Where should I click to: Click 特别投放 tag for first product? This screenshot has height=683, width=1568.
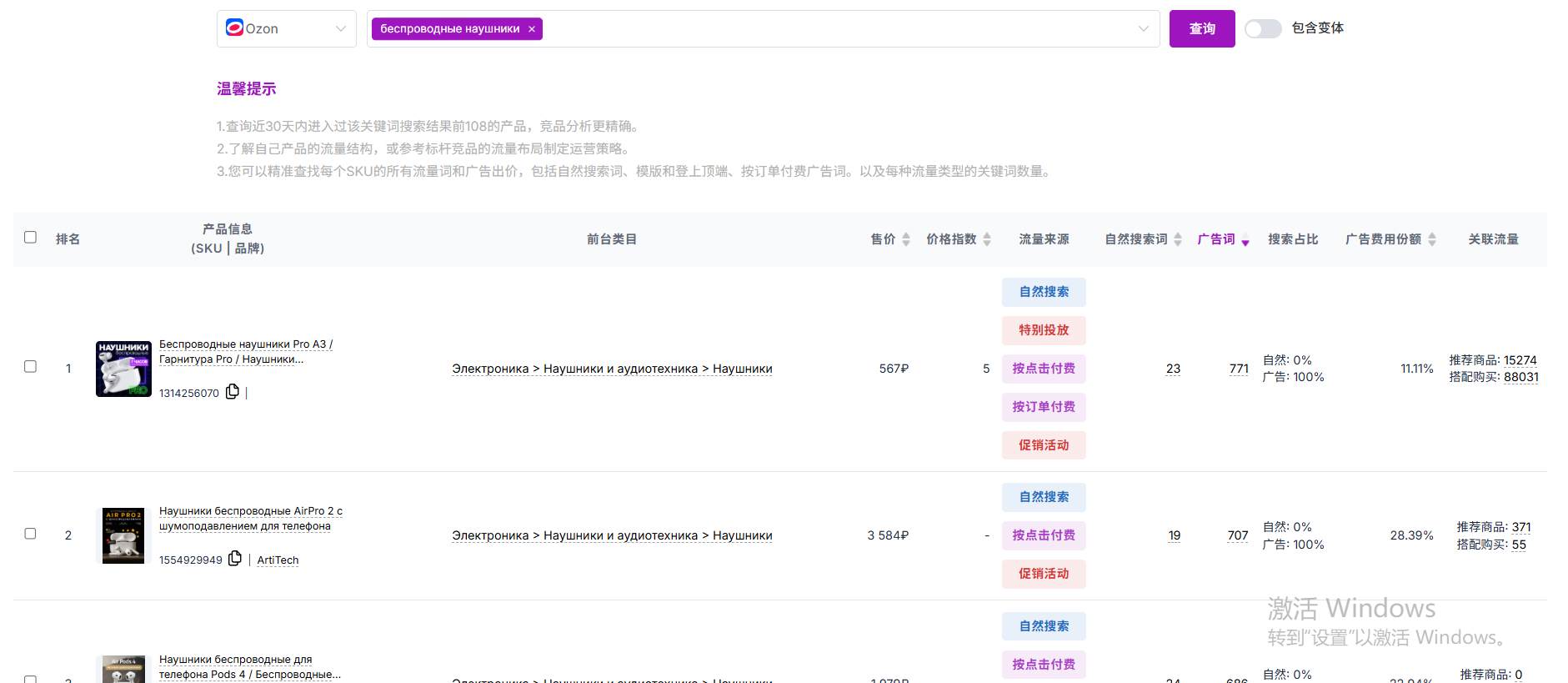point(1044,330)
